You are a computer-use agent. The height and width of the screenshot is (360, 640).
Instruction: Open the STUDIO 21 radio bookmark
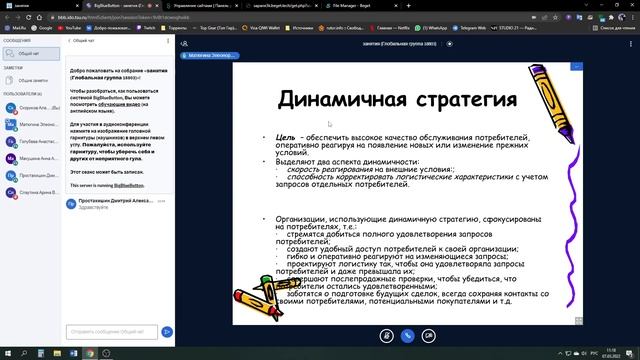click(514, 28)
